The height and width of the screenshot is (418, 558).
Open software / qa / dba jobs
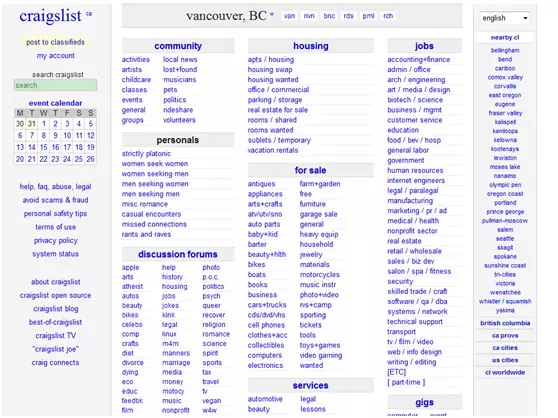[417, 301]
